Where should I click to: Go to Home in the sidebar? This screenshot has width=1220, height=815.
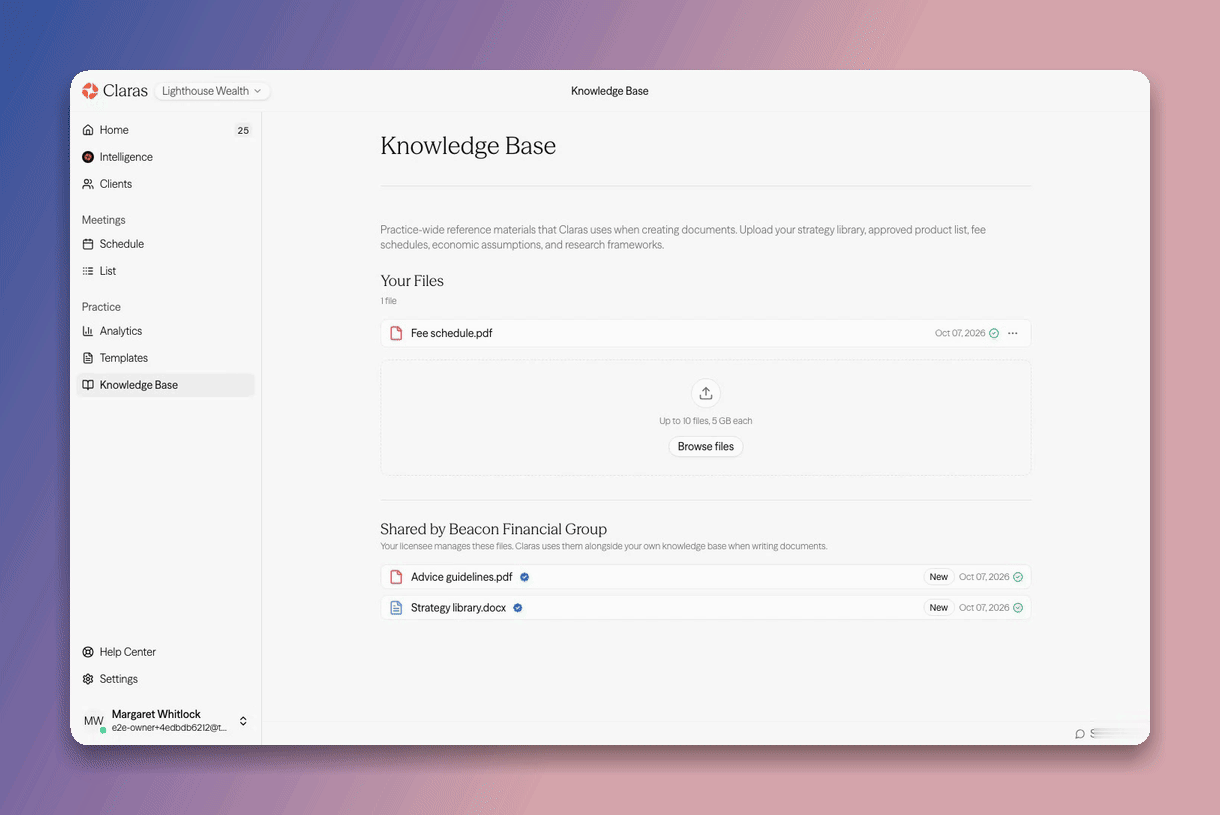[165, 130]
